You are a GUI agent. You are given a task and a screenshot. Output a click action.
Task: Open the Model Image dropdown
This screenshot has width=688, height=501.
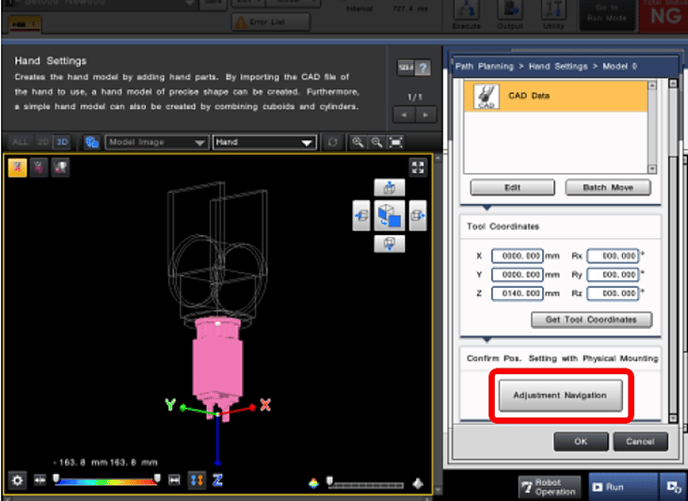click(156, 143)
